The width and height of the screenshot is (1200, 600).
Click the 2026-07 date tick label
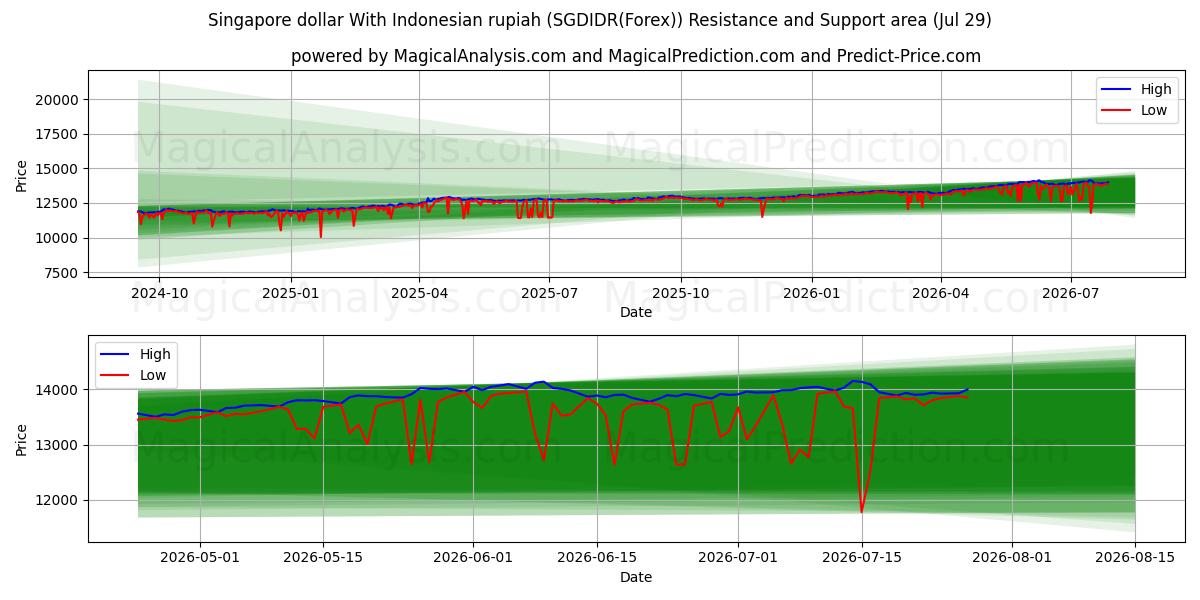click(x=1071, y=292)
